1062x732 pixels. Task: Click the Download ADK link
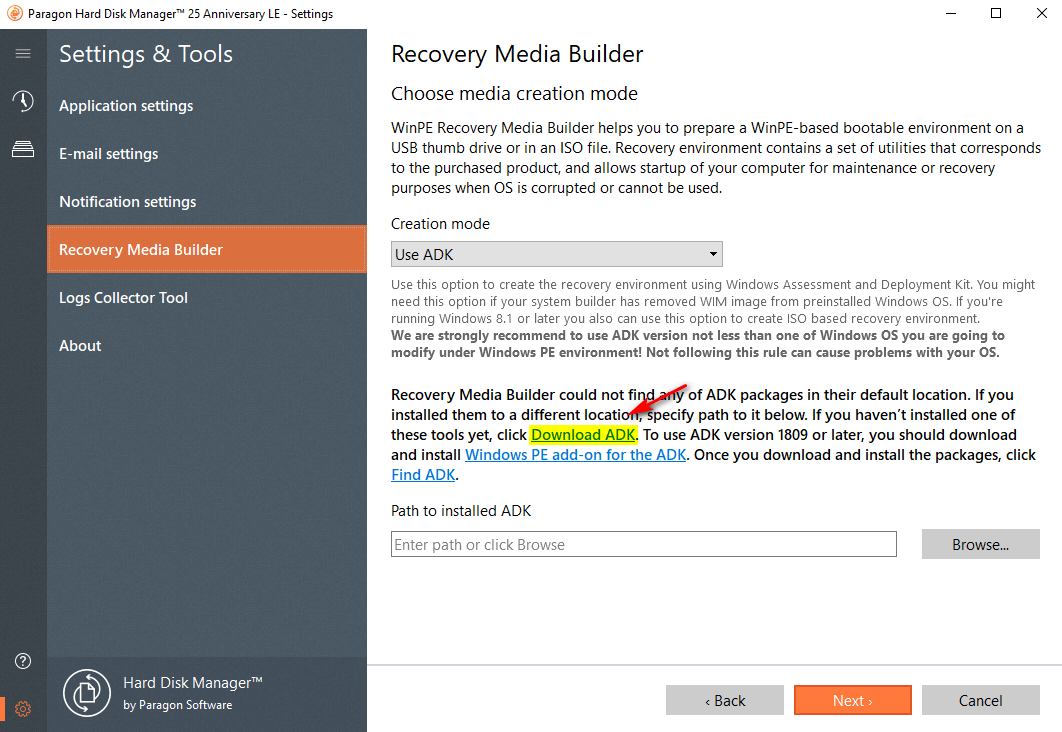pos(583,435)
